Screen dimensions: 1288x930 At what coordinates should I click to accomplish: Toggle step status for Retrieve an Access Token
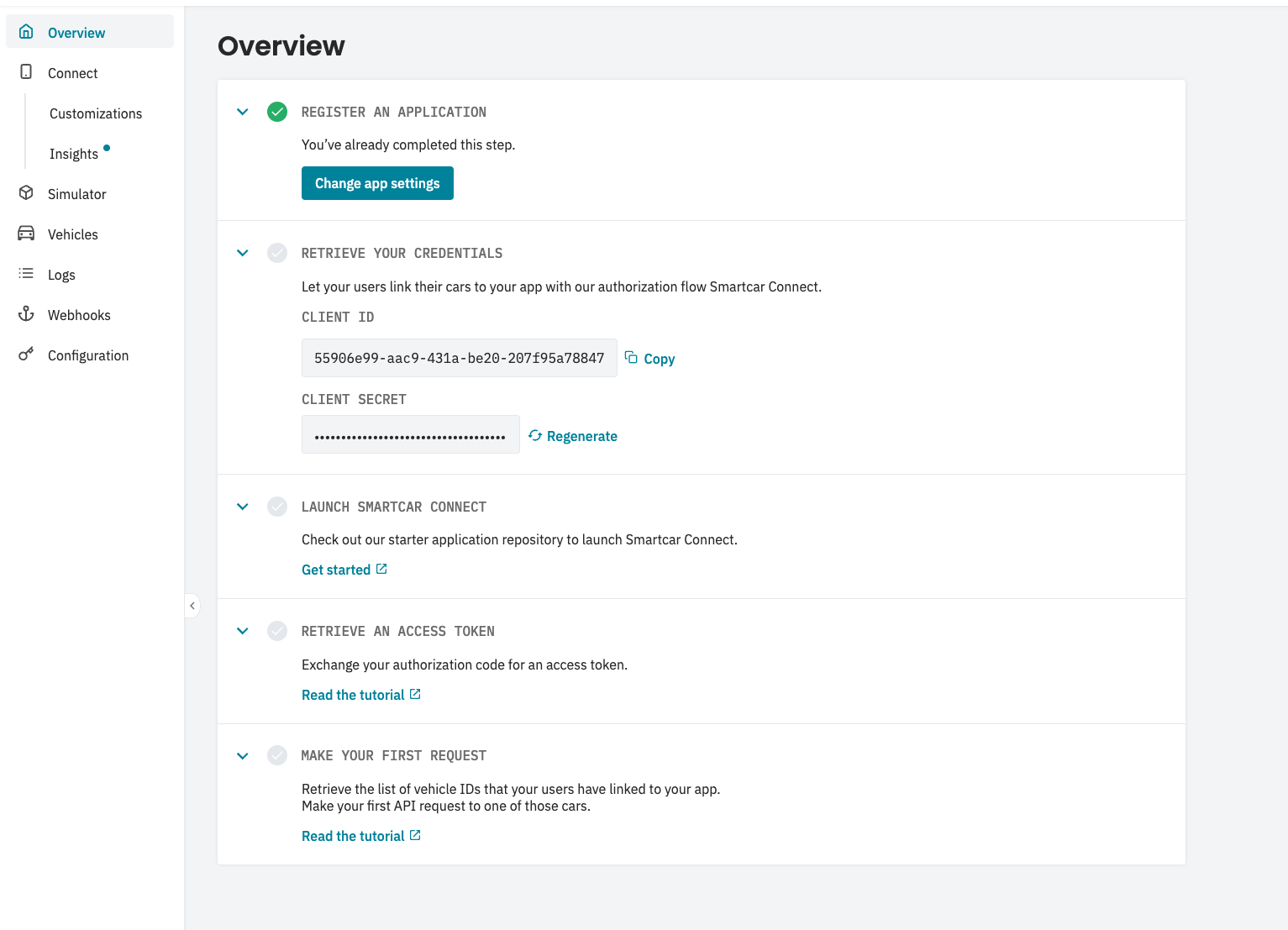click(x=277, y=631)
